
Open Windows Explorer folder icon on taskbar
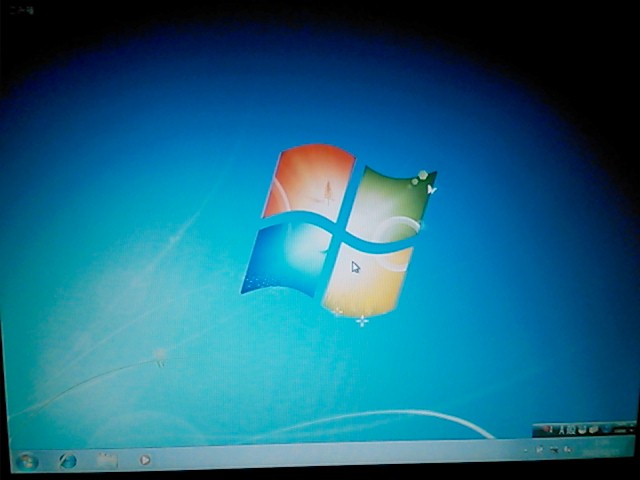[107, 460]
